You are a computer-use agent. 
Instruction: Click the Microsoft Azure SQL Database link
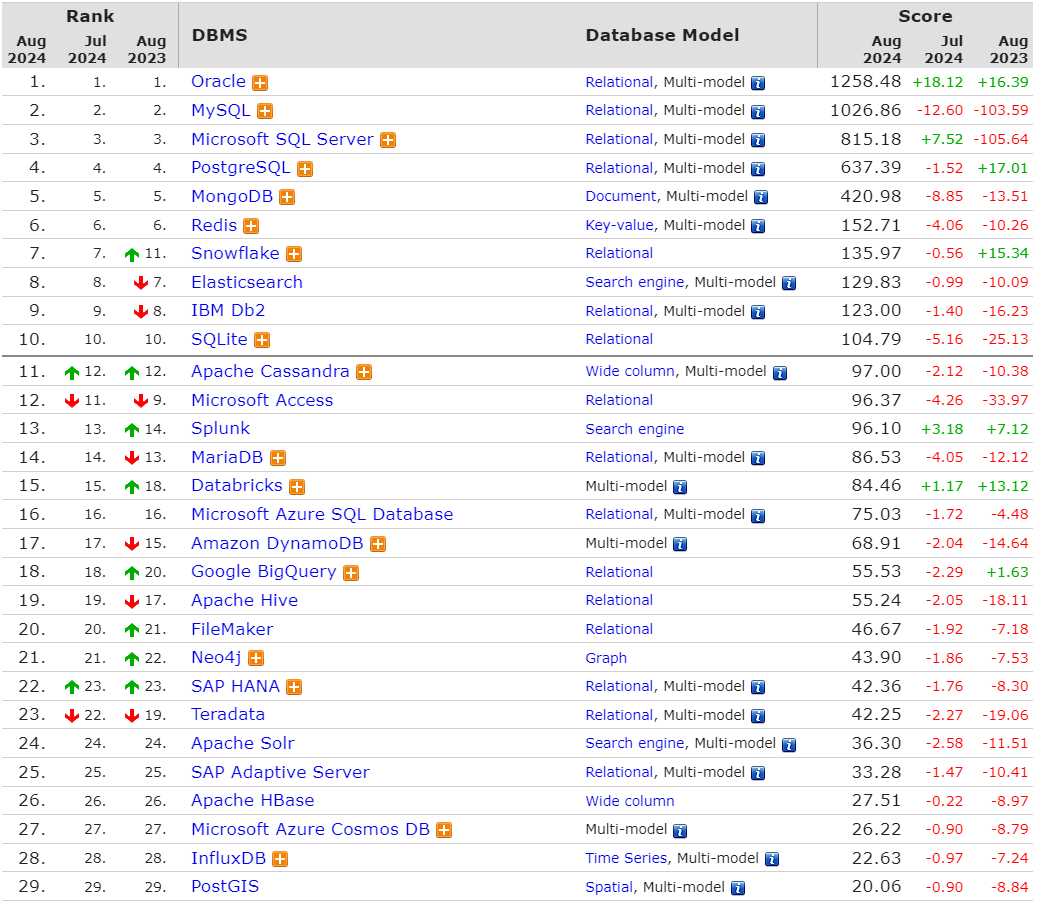tap(322, 514)
